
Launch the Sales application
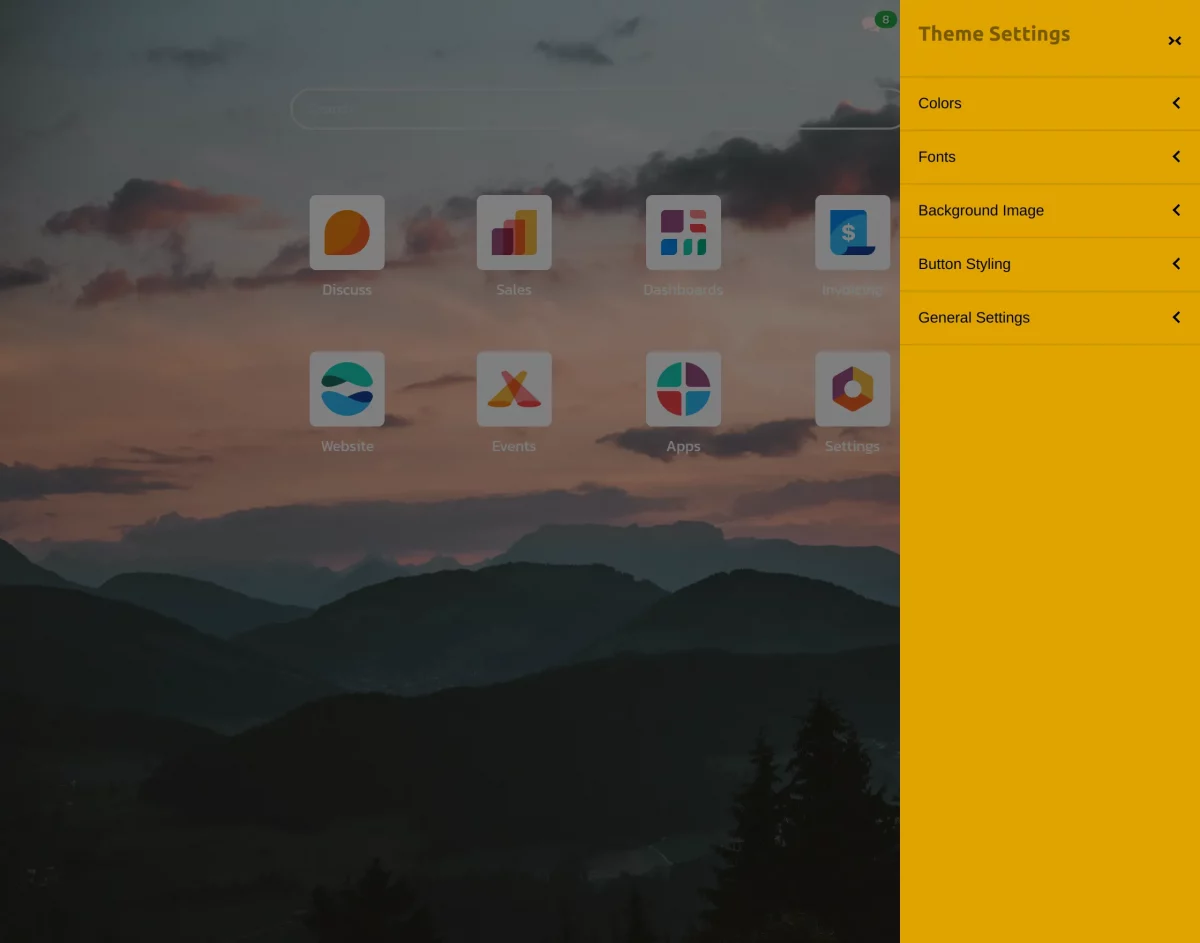tap(514, 232)
